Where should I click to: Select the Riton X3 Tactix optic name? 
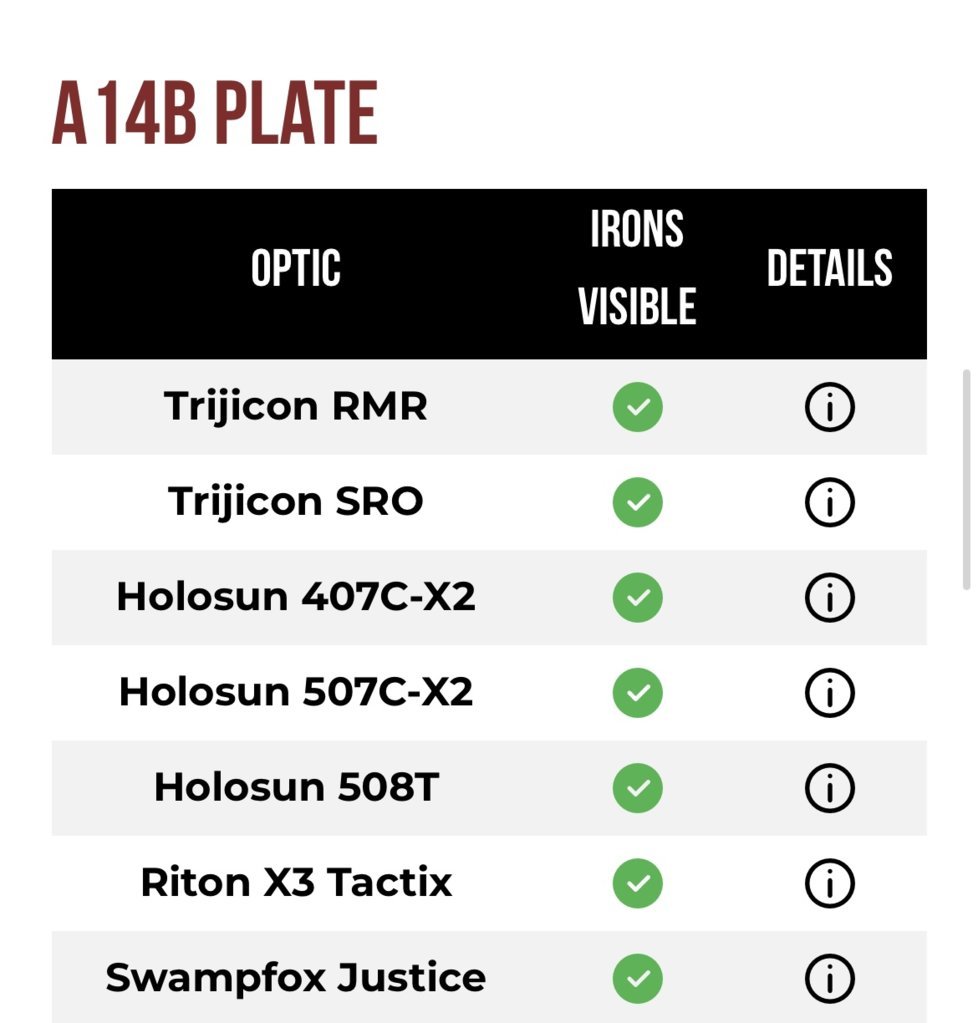(x=296, y=883)
